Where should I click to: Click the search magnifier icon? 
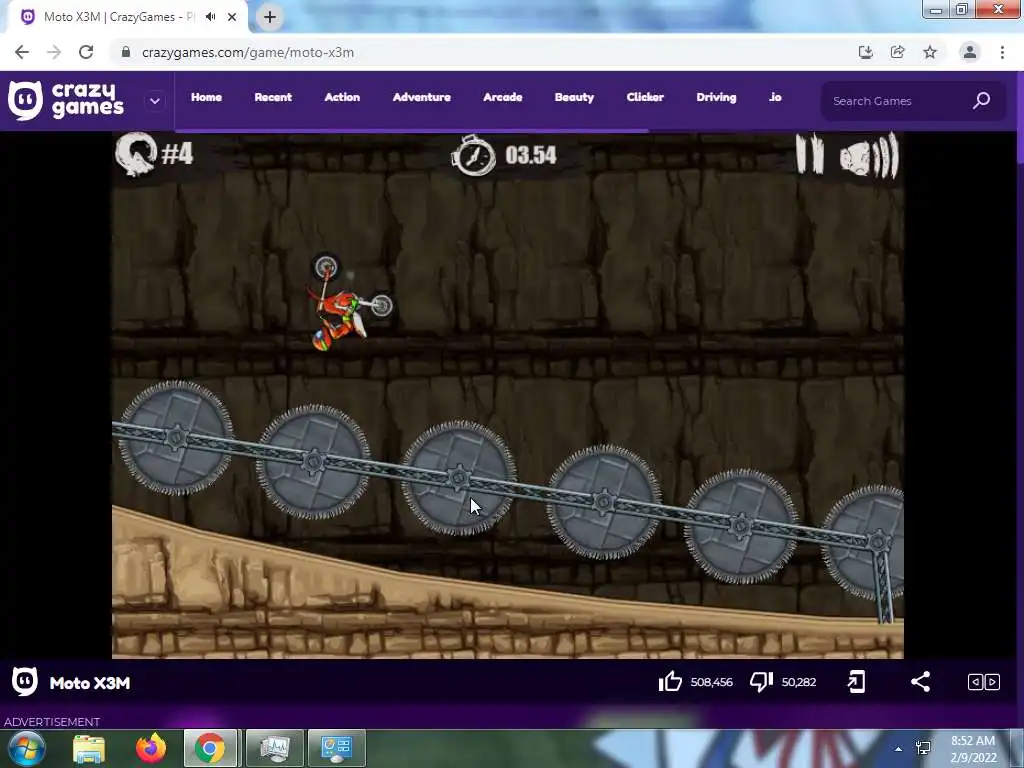[982, 101]
